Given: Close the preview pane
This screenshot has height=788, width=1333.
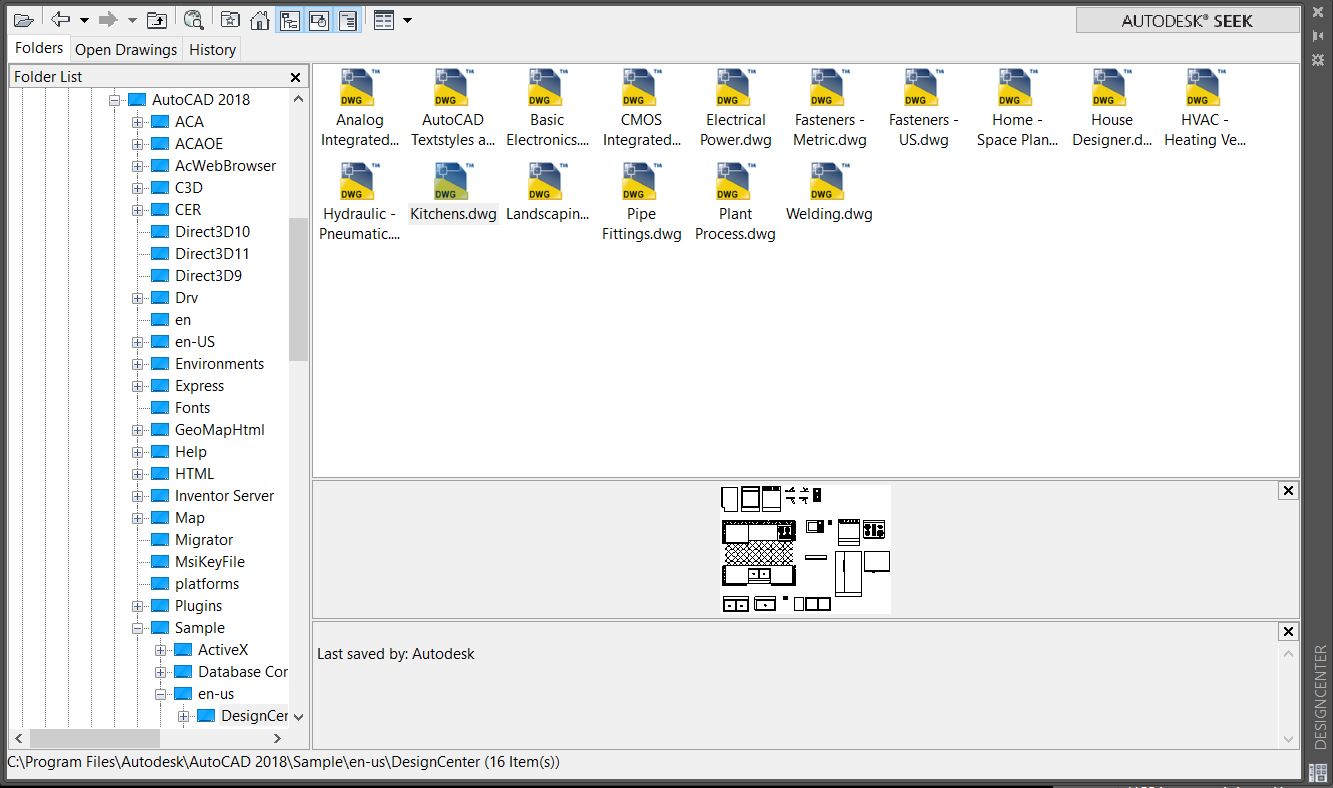Looking at the screenshot, I should click(x=1288, y=490).
